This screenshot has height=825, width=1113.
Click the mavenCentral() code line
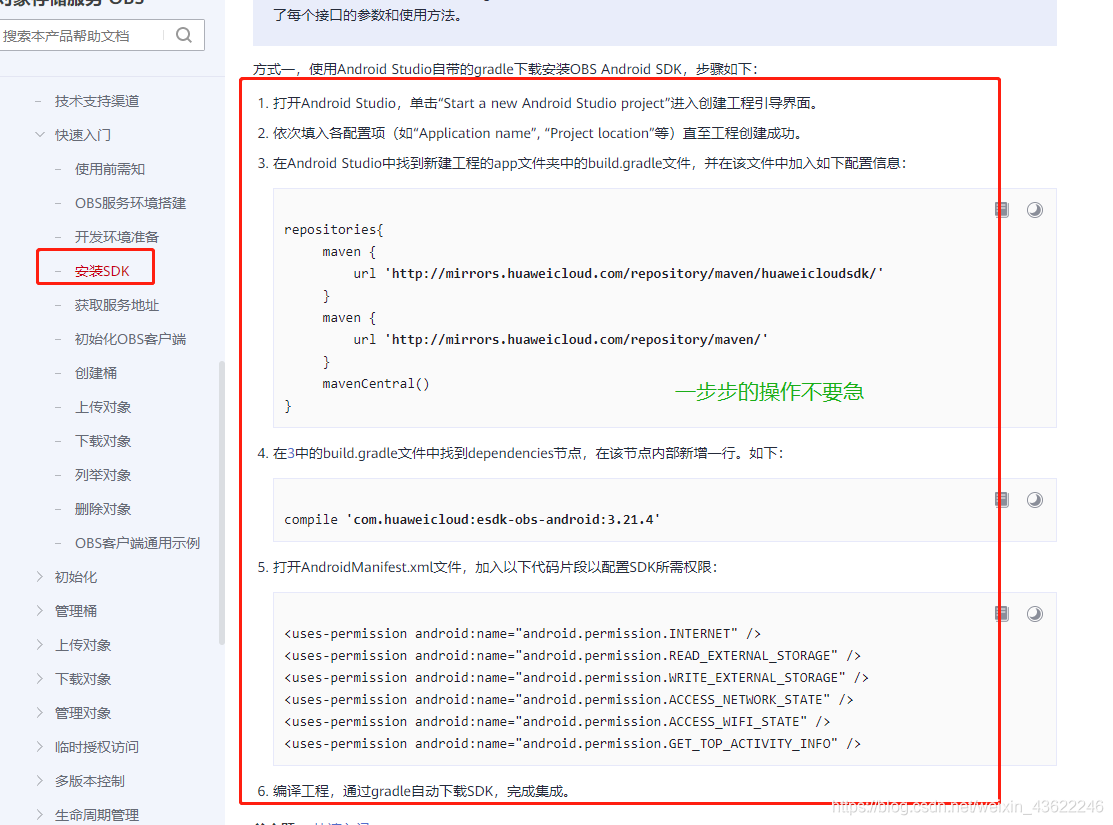point(375,383)
